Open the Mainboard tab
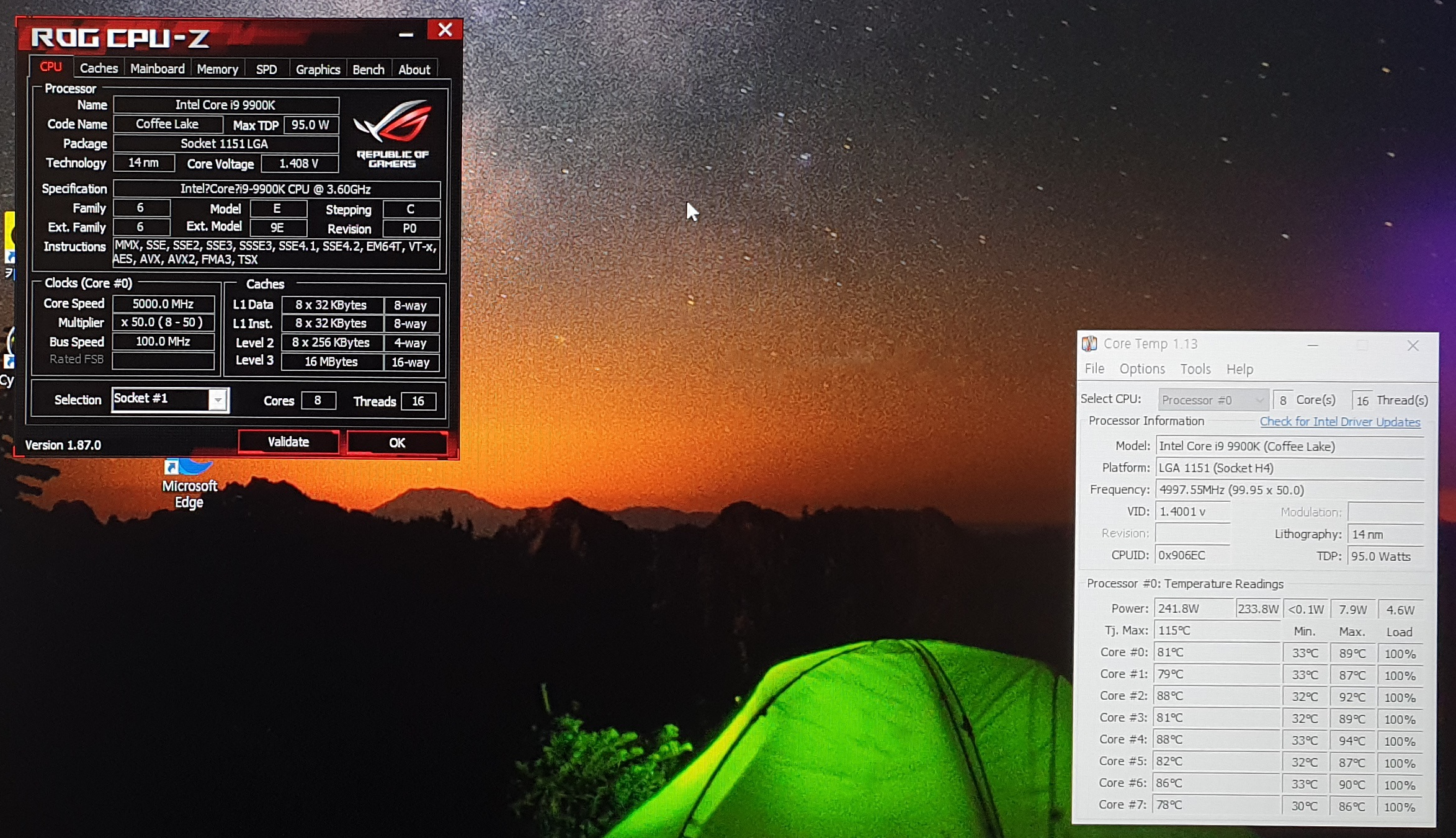 pos(157,69)
